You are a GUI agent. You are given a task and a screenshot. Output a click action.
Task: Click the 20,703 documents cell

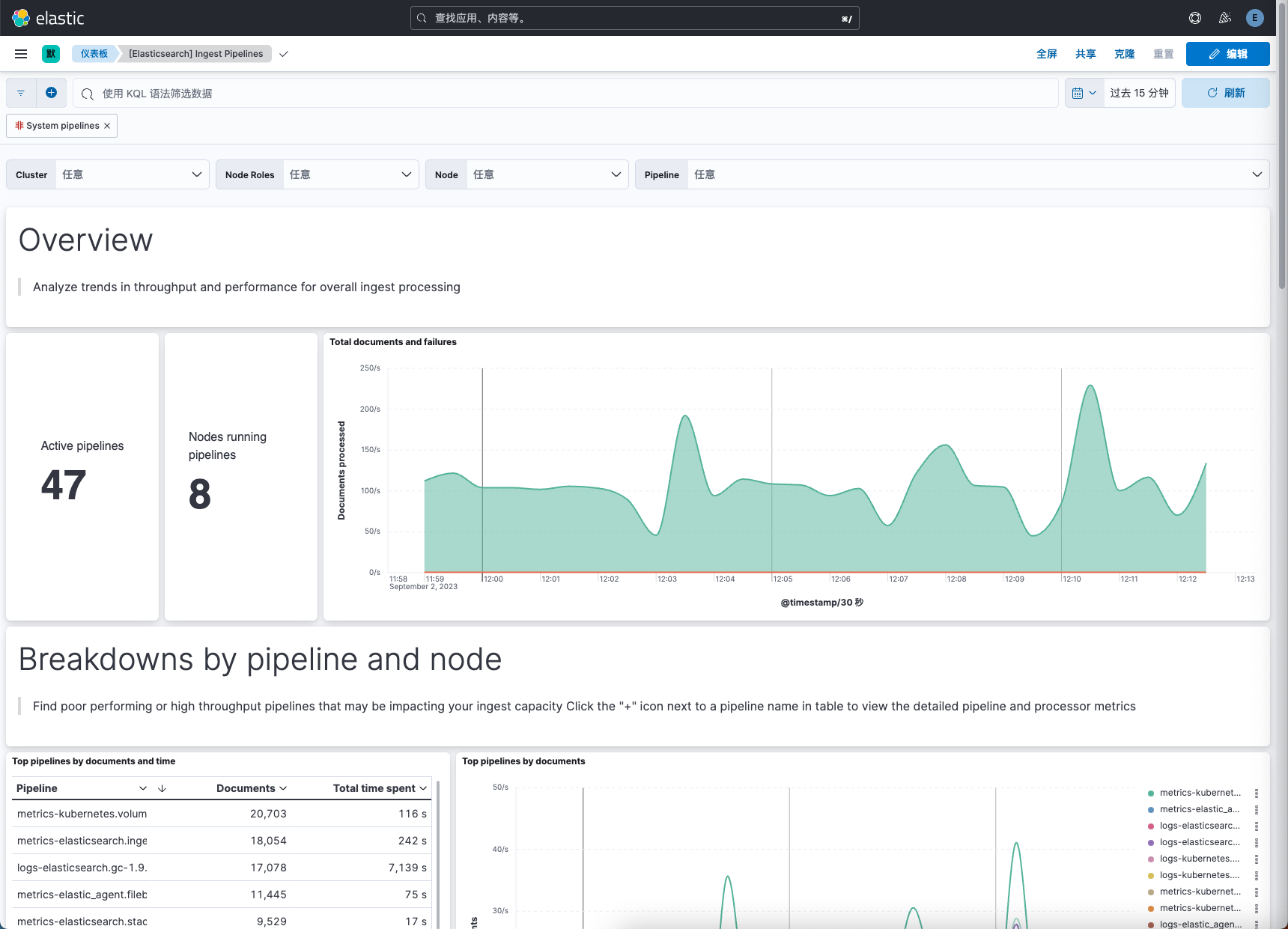[x=268, y=814]
